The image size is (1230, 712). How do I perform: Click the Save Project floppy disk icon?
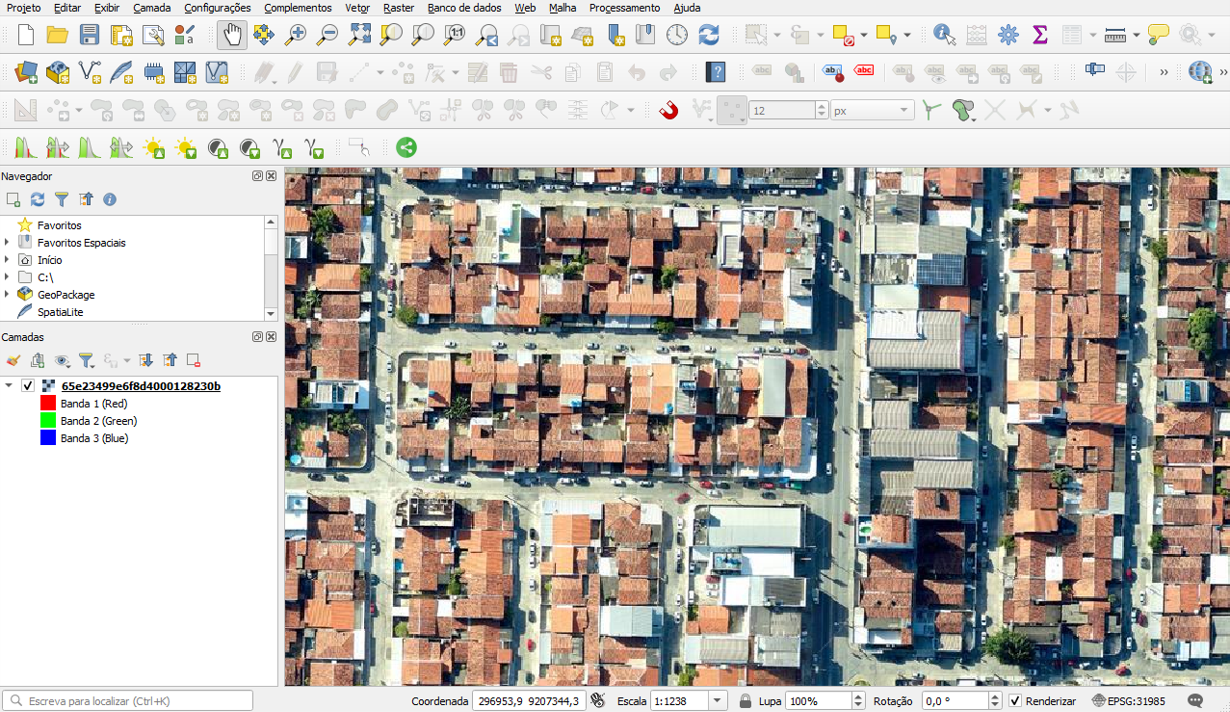pyautogui.click(x=89, y=35)
